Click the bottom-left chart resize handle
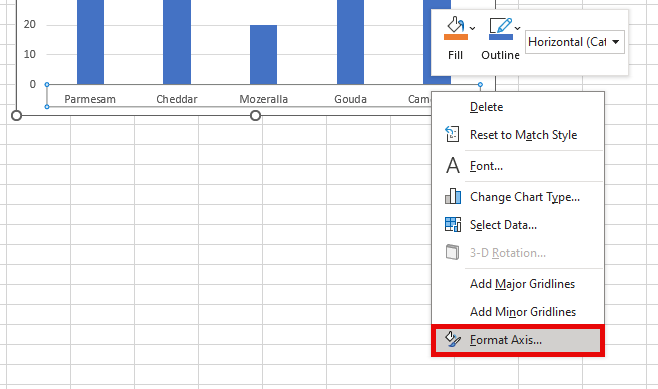658x389 pixels. (16, 115)
